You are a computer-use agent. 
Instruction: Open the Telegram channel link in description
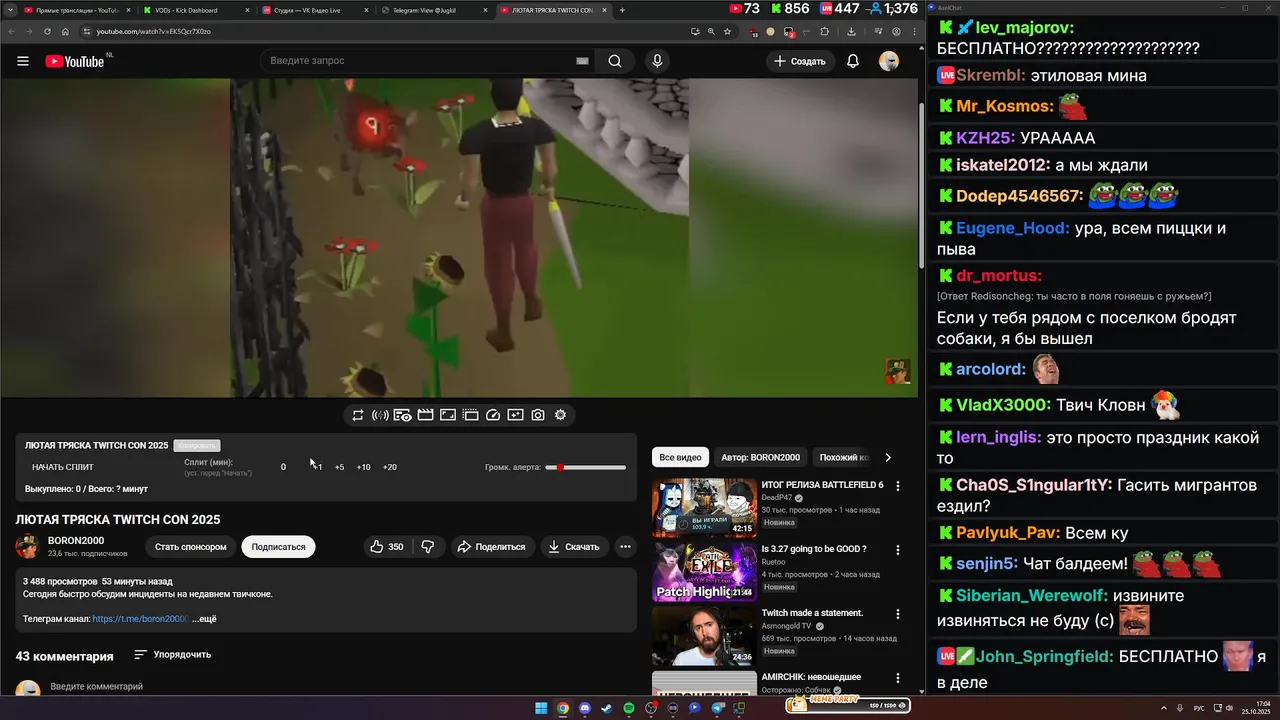[140, 619]
